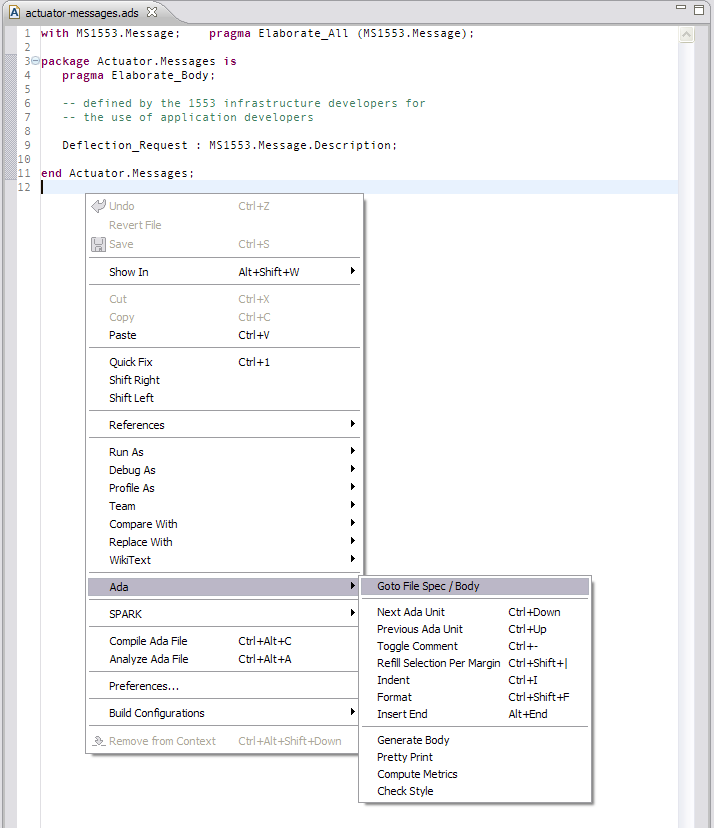Viewport: 714px width, 828px height.
Task: Choose Indent in Ada submenu
Action: pyautogui.click(x=475, y=680)
